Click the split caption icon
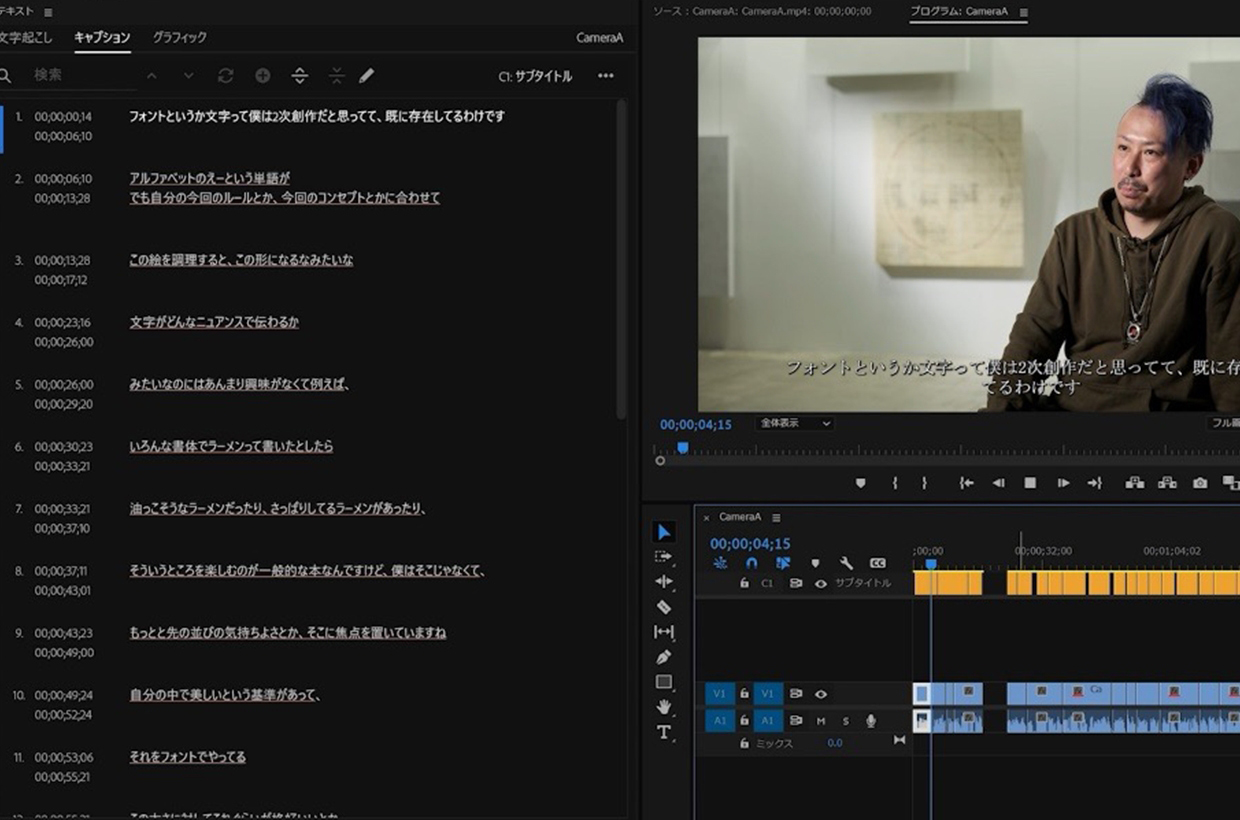The height and width of the screenshot is (820, 1240). click(299, 76)
